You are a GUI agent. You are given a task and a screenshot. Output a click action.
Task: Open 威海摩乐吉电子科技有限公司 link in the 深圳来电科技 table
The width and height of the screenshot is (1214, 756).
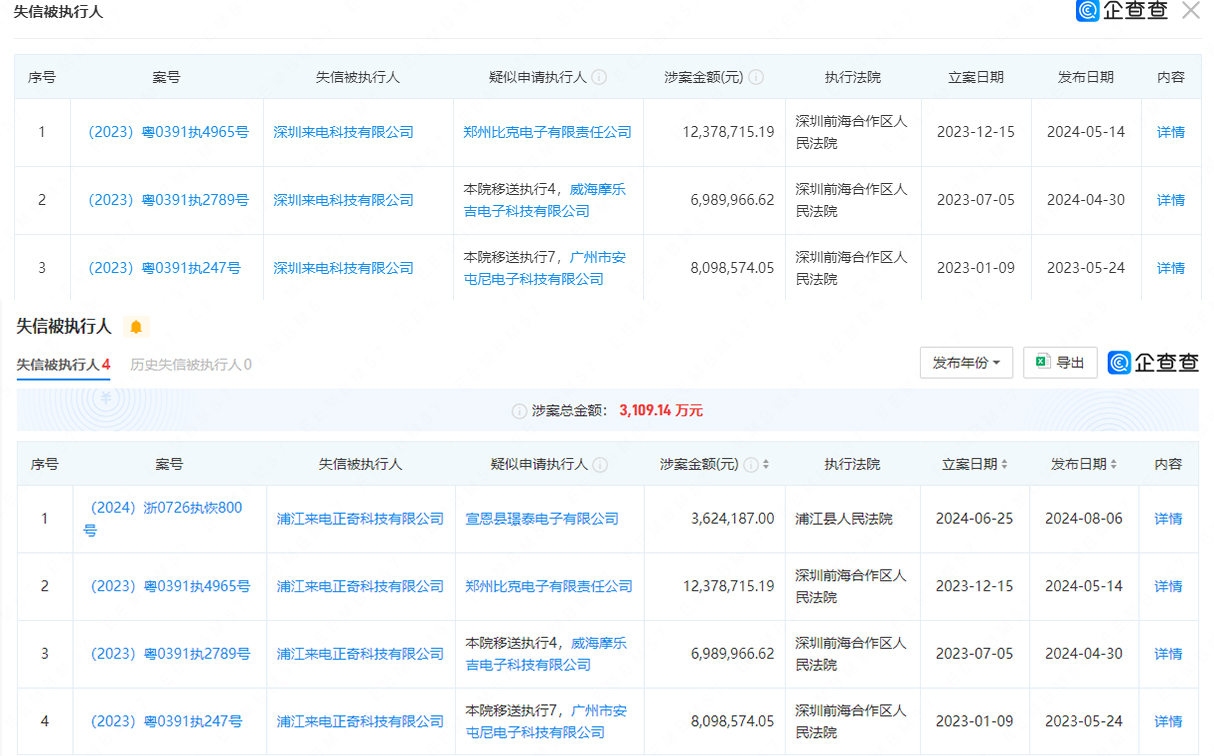click(545, 200)
